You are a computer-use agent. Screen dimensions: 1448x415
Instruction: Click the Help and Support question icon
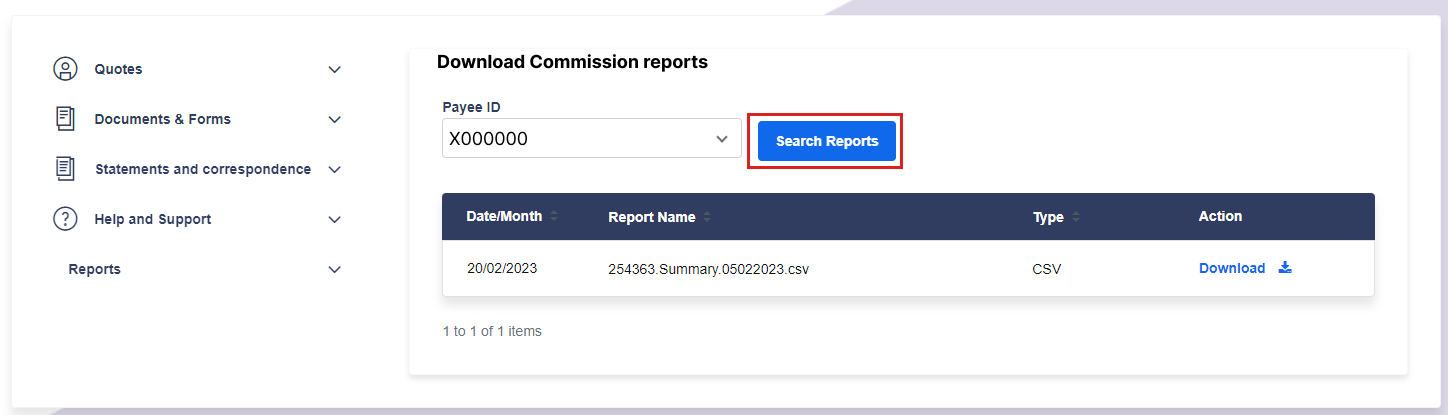click(x=65, y=219)
